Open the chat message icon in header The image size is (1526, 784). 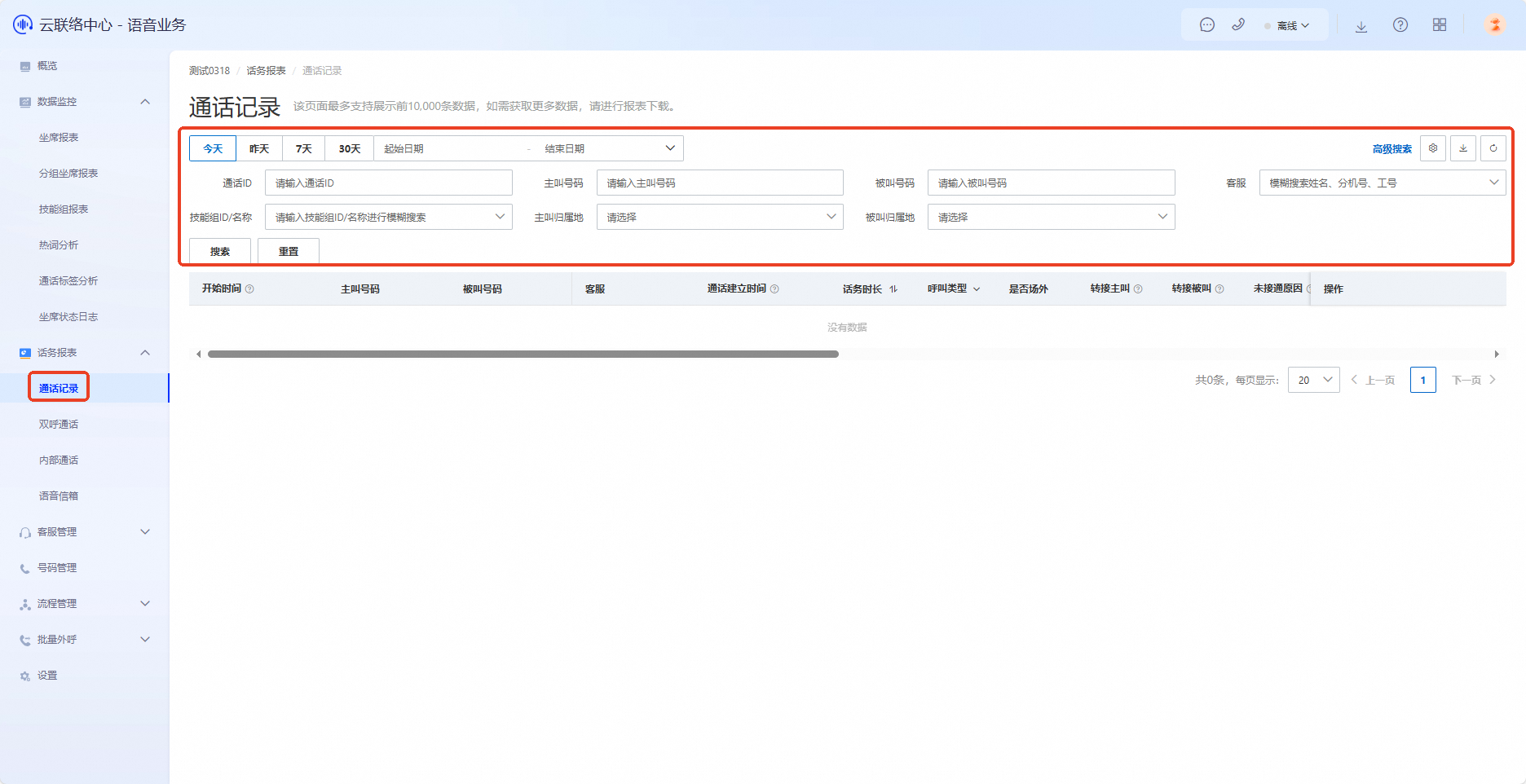click(x=1207, y=25)
